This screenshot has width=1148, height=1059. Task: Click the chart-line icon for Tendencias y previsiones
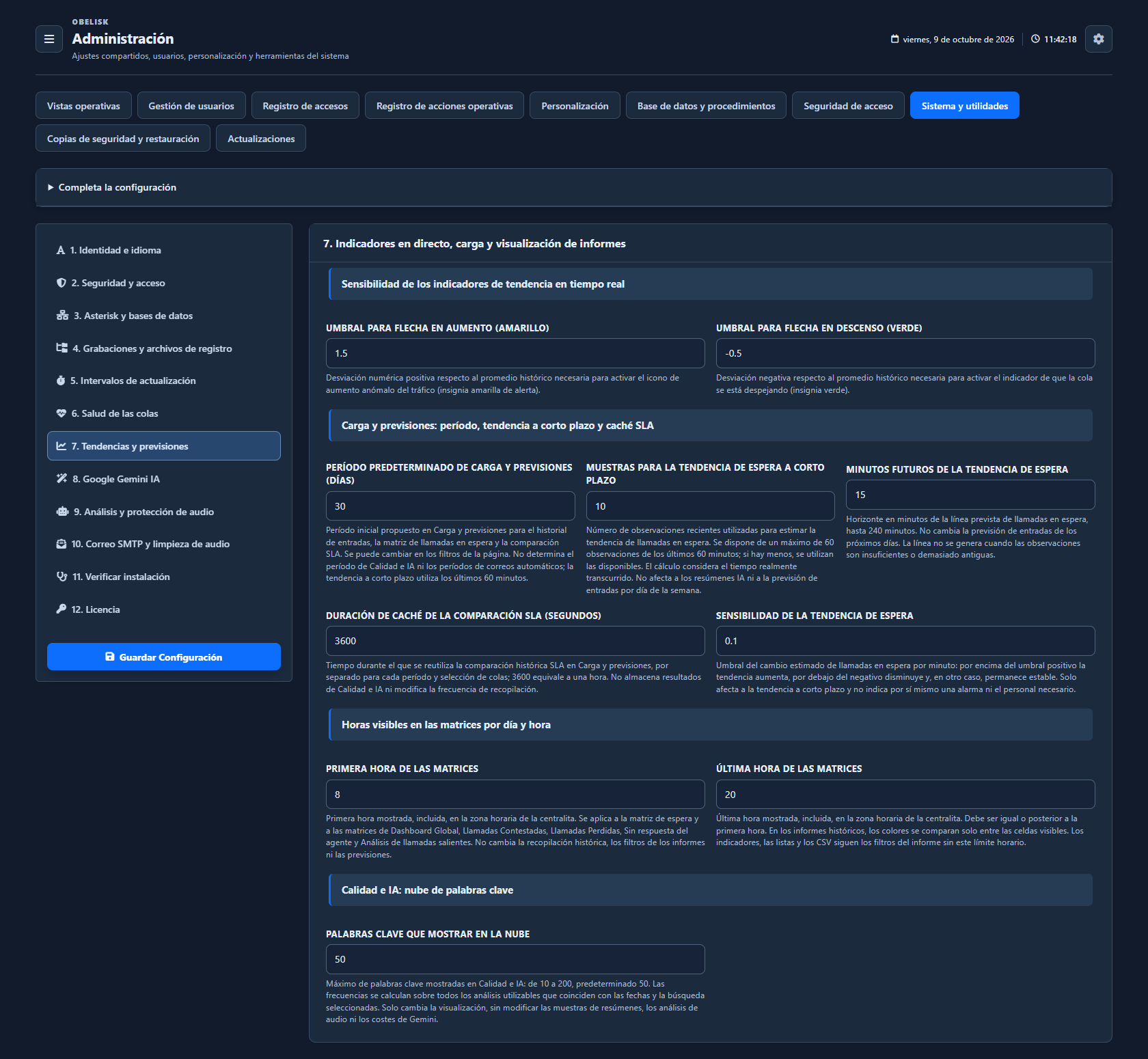(61, 446)
